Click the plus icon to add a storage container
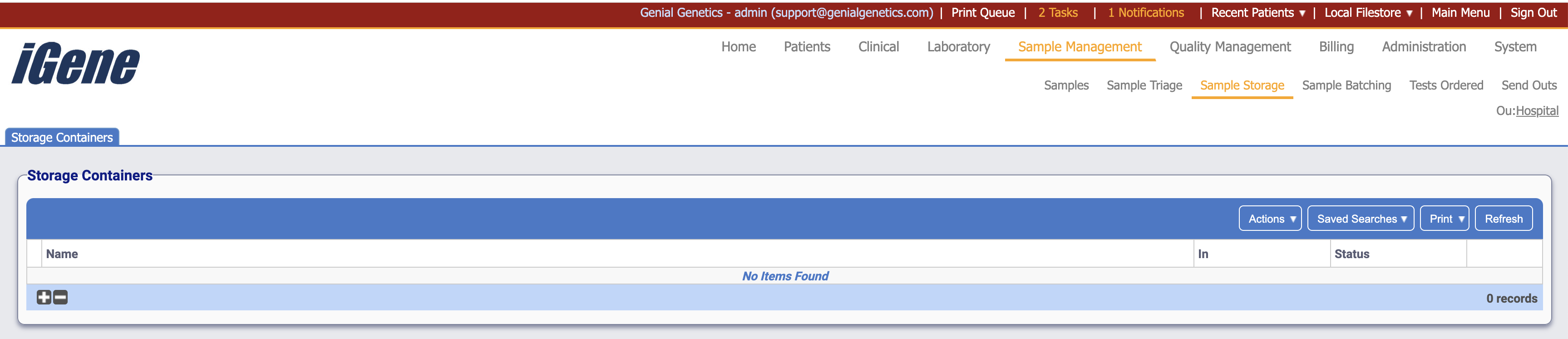The image size is (1568, 339). [42, 299]
